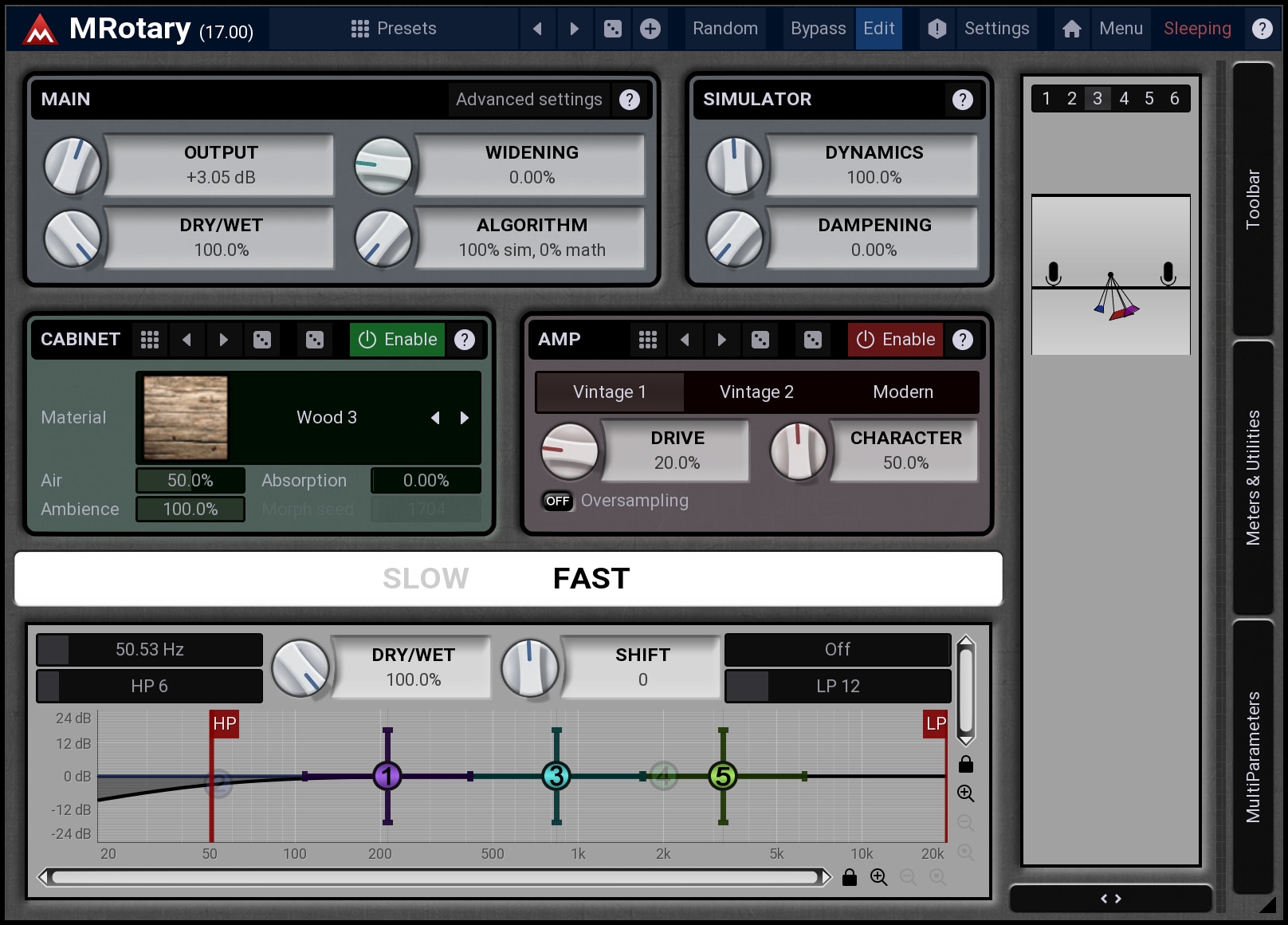Add preset with plus icon
This screenshot has width=1288, height=925.
pyautogui.click(x=650, y=29)
